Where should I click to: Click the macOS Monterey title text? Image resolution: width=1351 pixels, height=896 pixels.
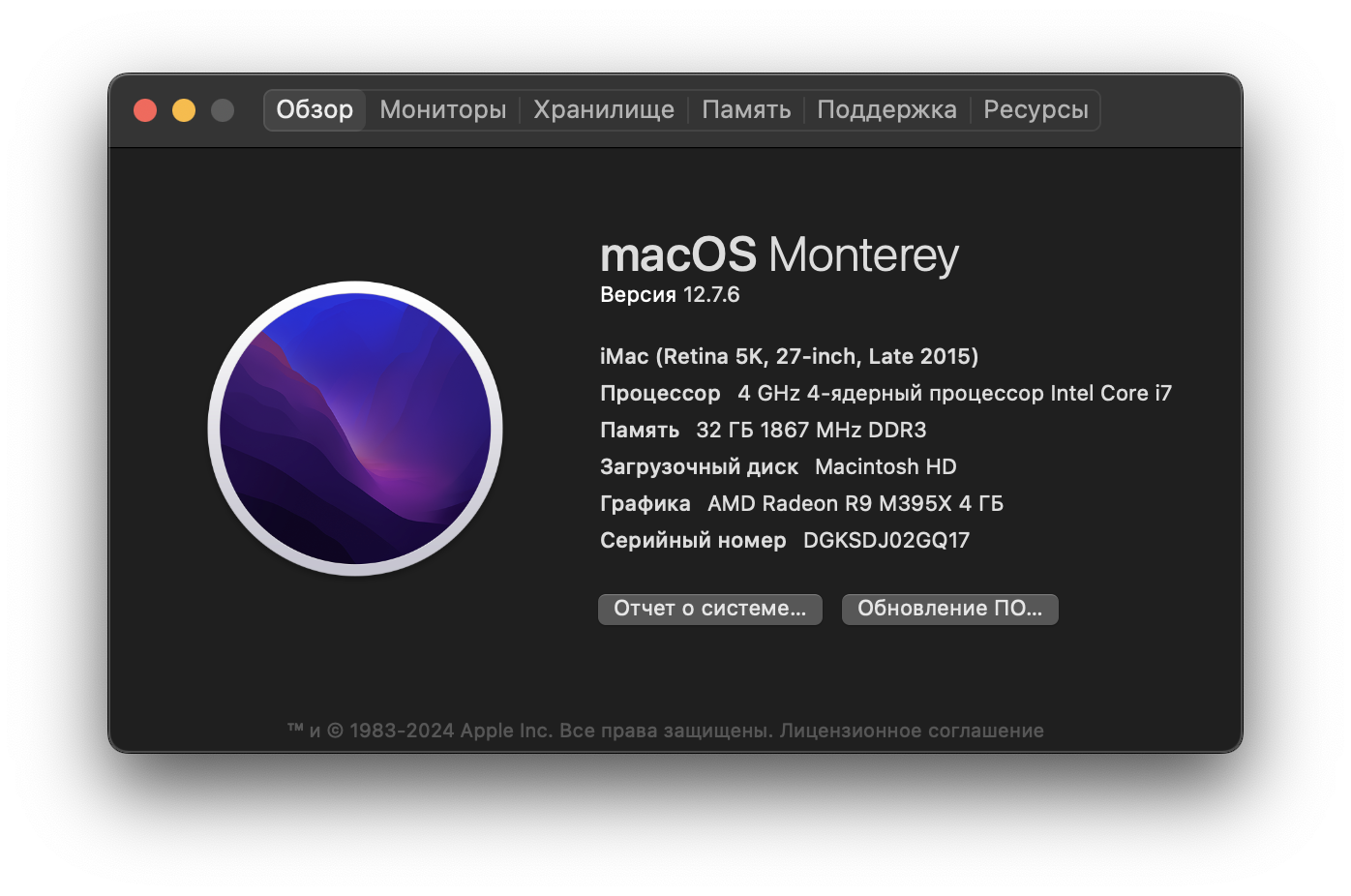point(779,255)
